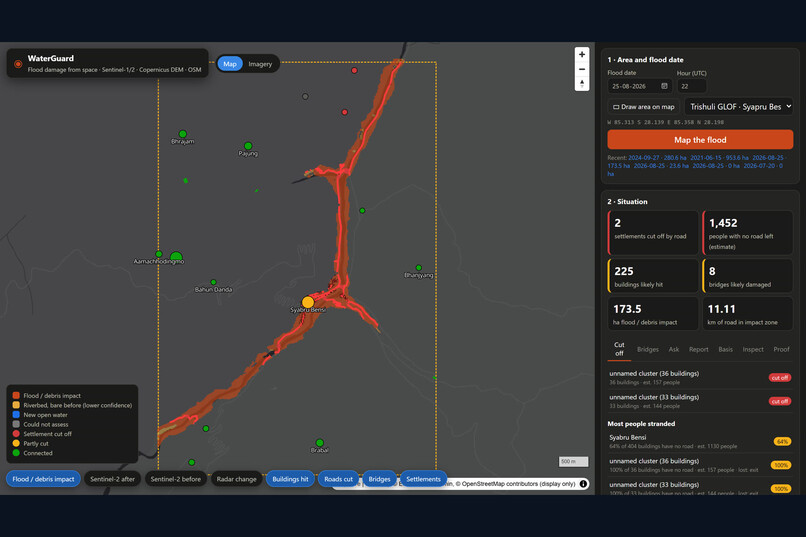Click the Flood date input field

(x=639, y=86)
